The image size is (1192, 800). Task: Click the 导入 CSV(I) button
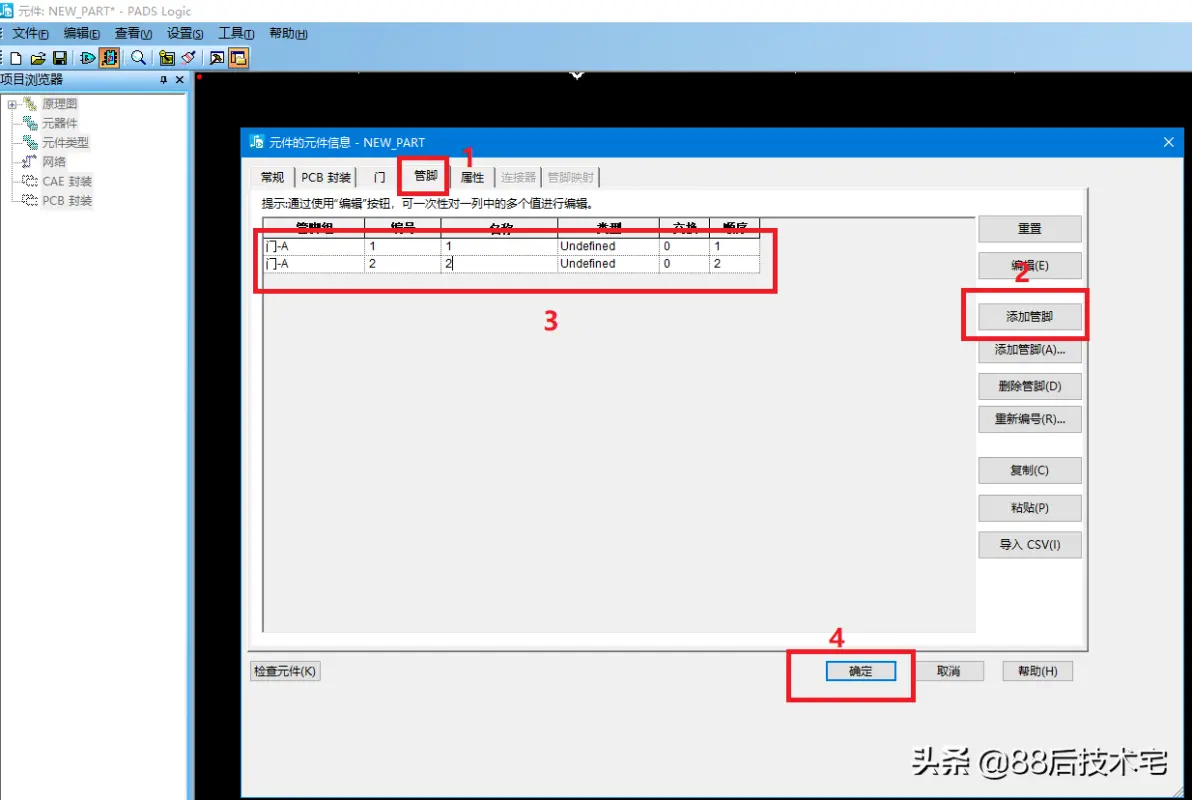tap(1029, 544)
